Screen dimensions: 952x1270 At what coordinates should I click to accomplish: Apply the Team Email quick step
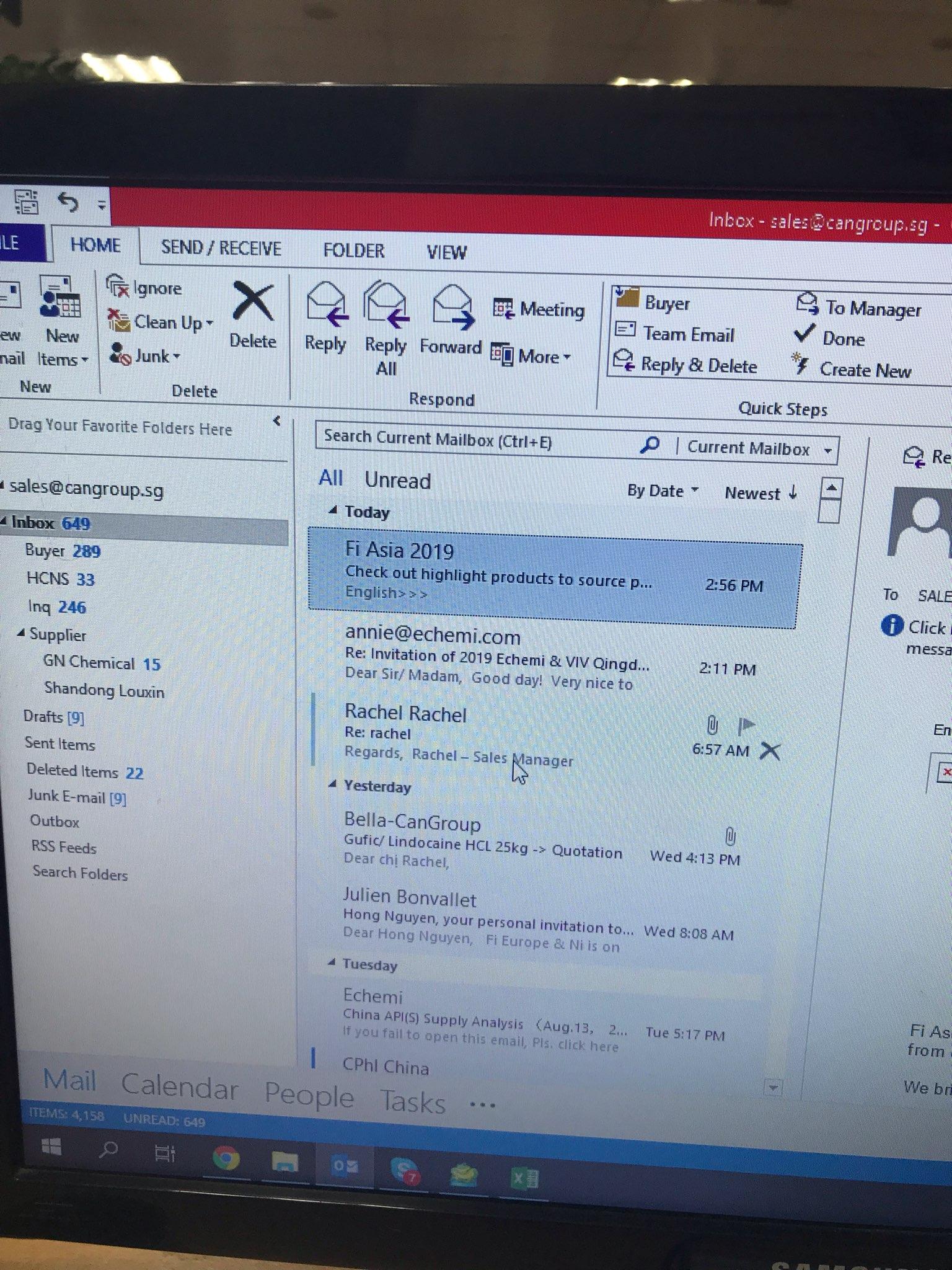(x=674, y=333)
